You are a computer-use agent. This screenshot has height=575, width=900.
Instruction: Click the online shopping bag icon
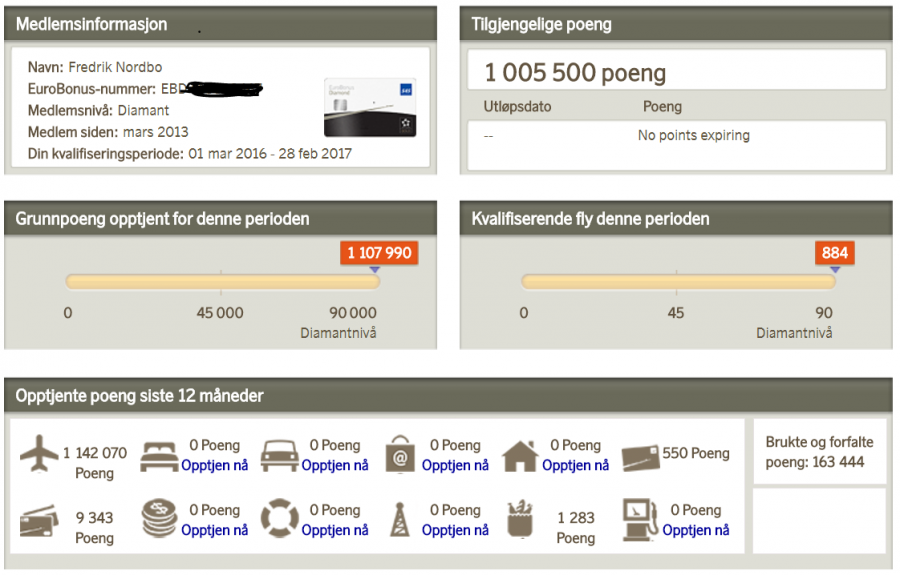pos(400,455)
